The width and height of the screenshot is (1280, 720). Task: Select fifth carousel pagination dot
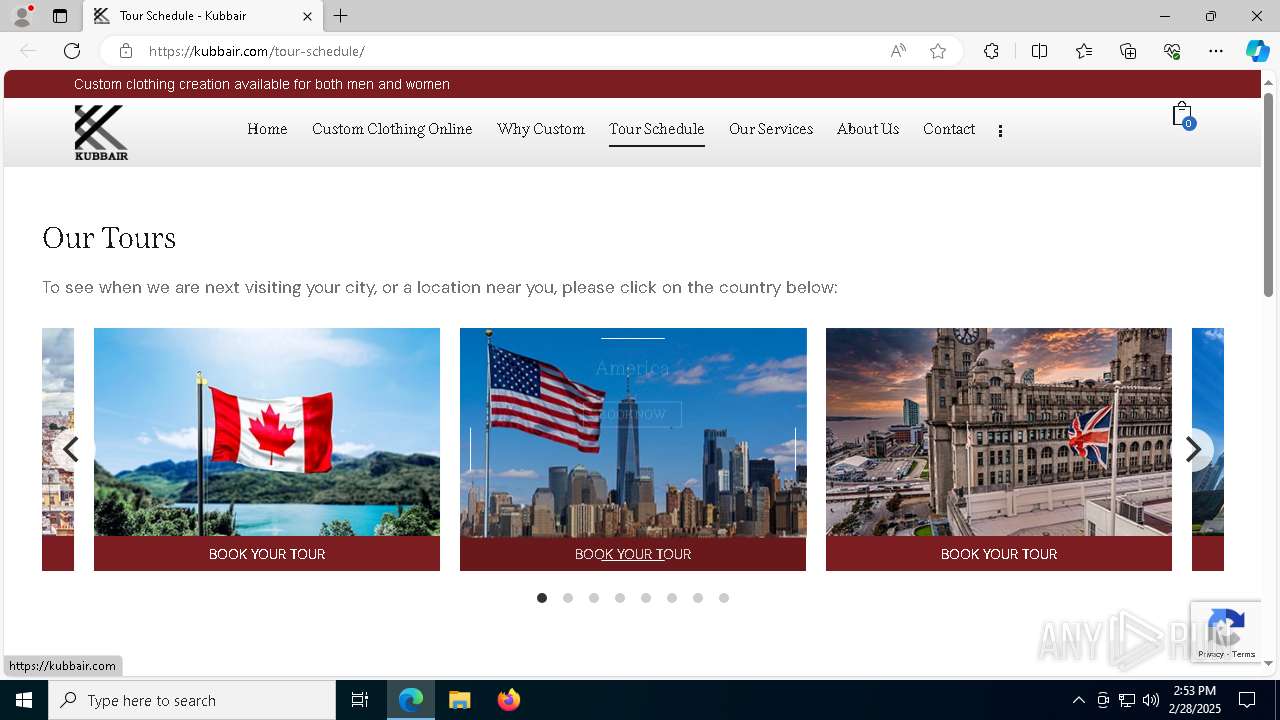pos(646,598)
